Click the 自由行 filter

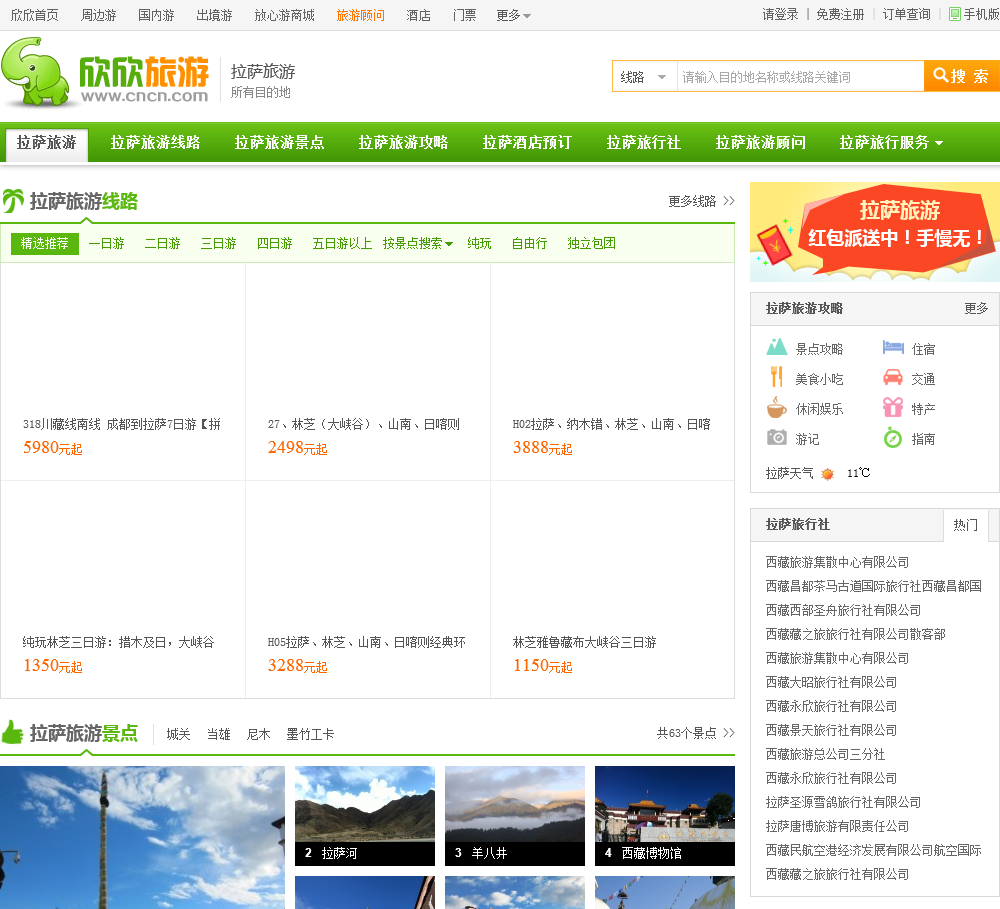[x=529, y=243]
